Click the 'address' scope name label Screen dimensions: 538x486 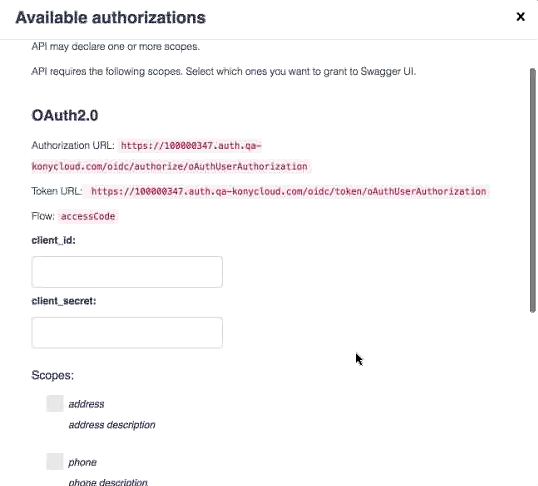pos(86,404)
